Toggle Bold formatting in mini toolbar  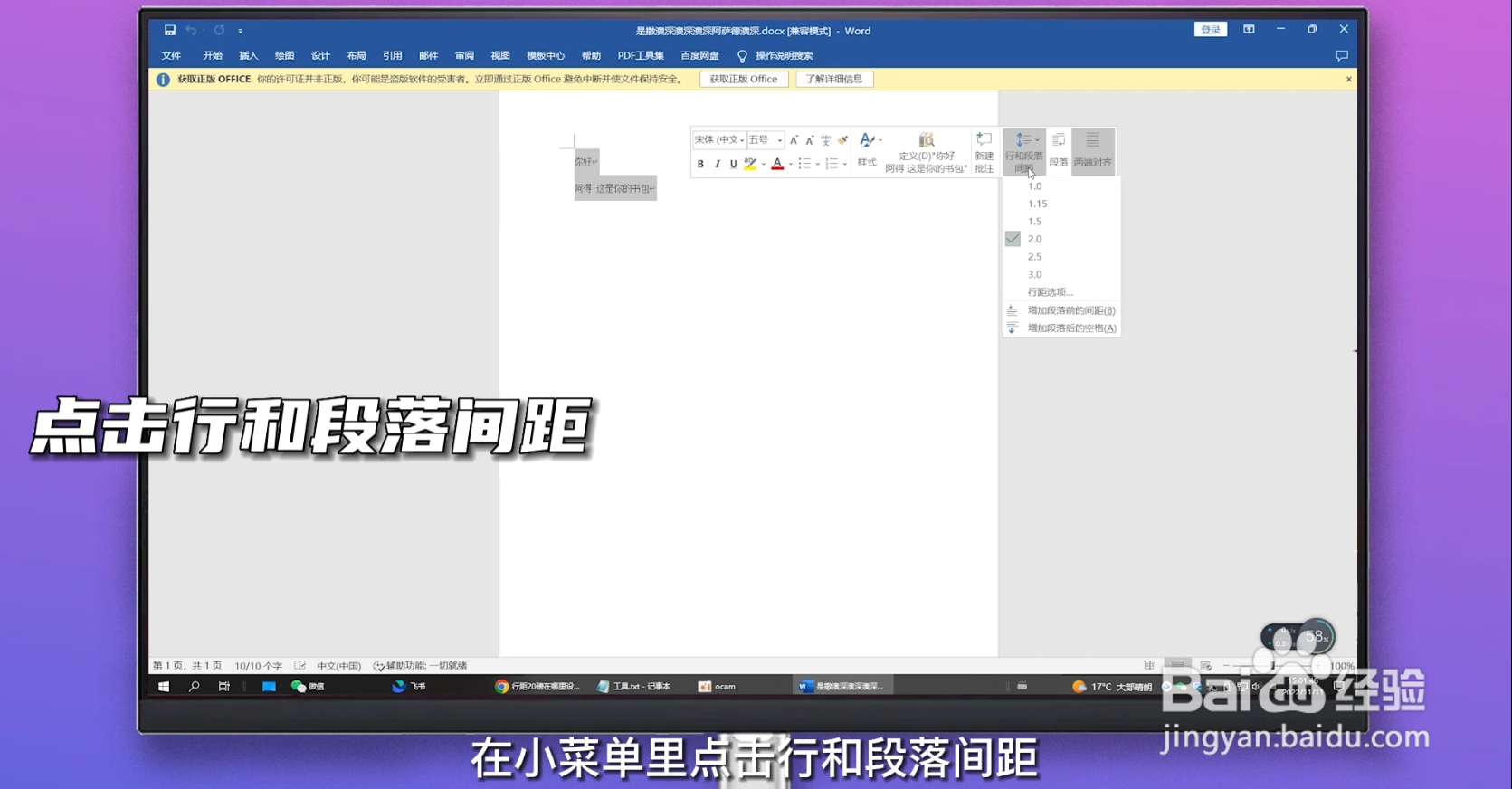click(700, 164)
